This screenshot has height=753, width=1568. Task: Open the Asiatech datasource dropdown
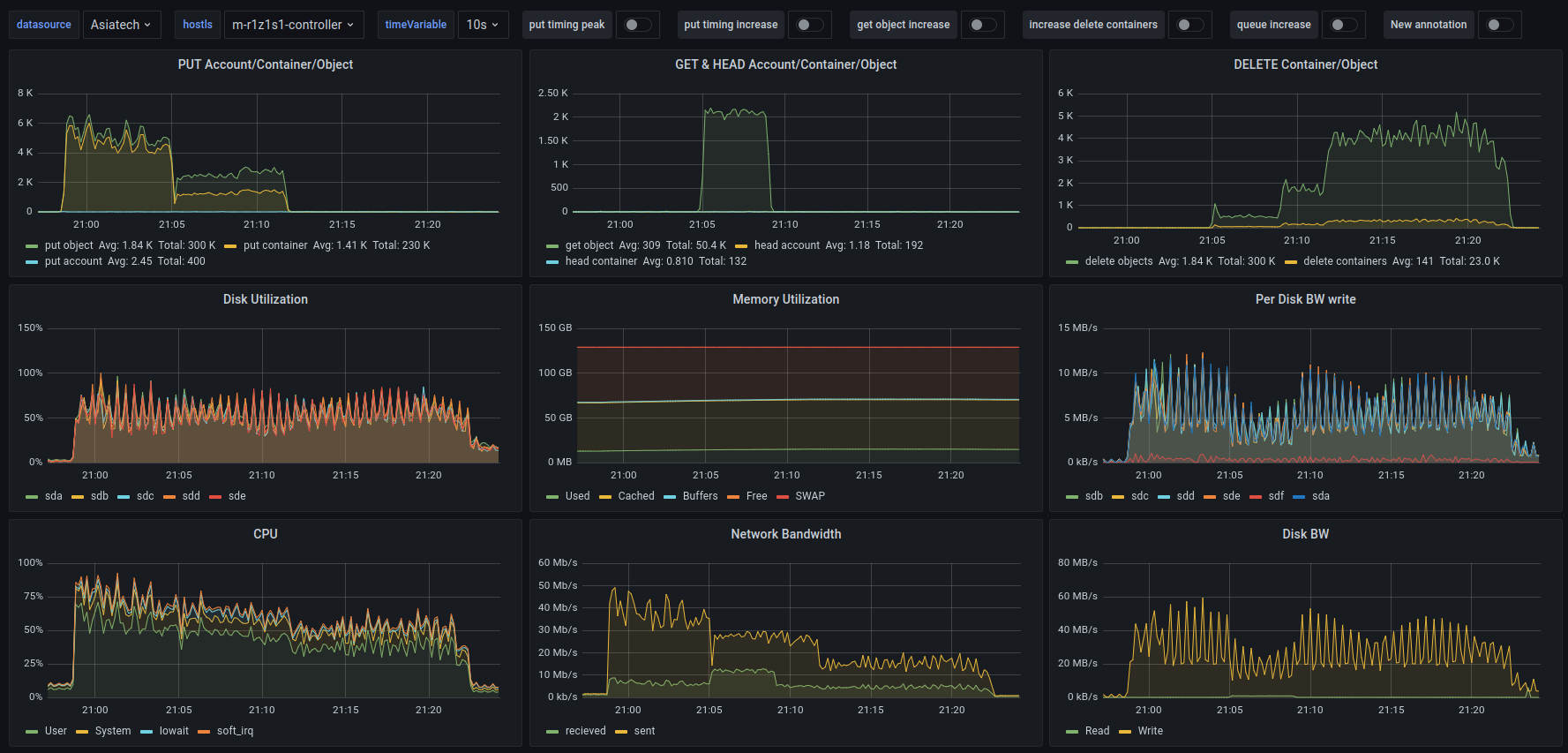120,25
